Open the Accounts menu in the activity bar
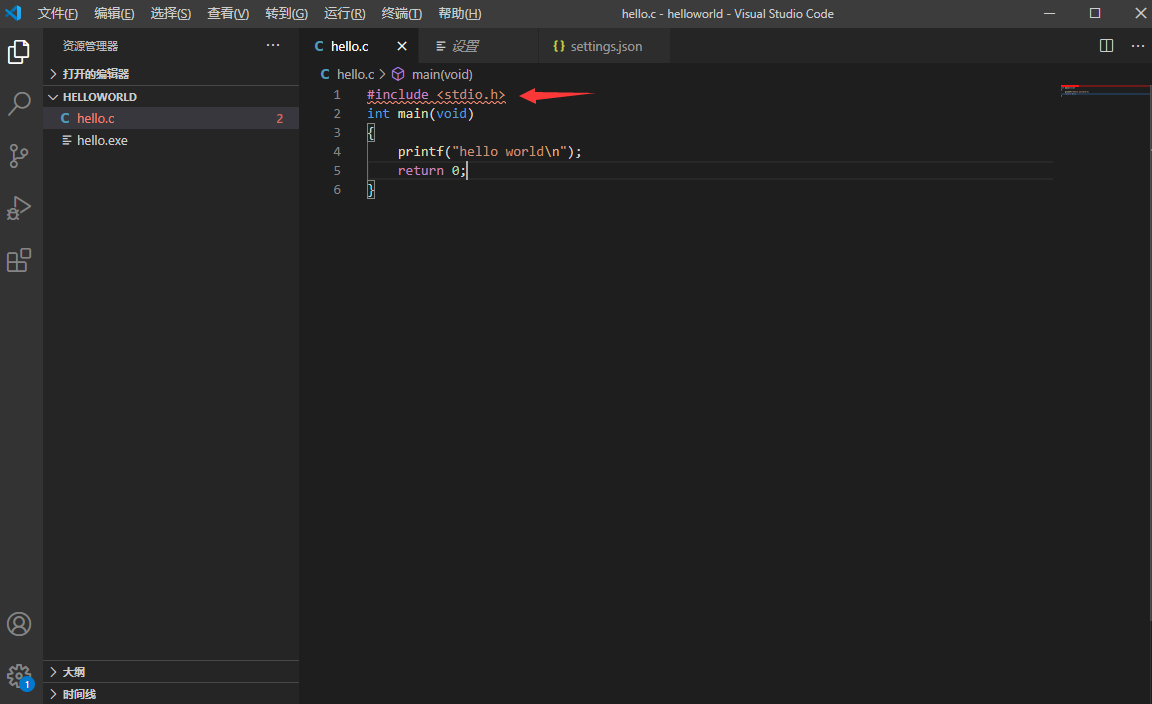This screenshot has height=704, width=1152. (19, 624)
